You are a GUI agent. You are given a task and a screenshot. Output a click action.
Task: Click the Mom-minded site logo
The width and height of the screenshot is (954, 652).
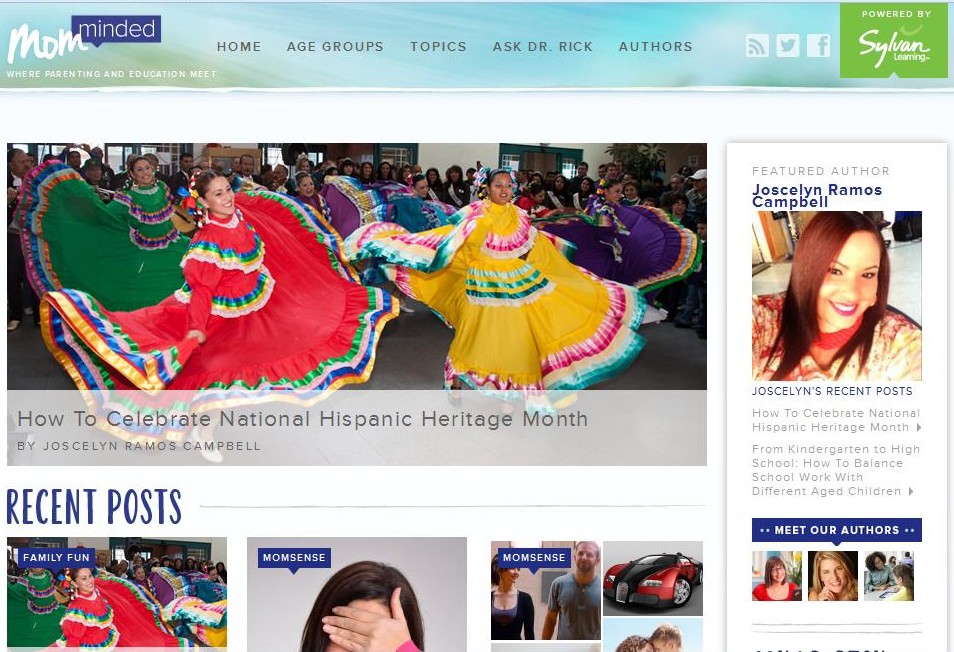point(84,39)
